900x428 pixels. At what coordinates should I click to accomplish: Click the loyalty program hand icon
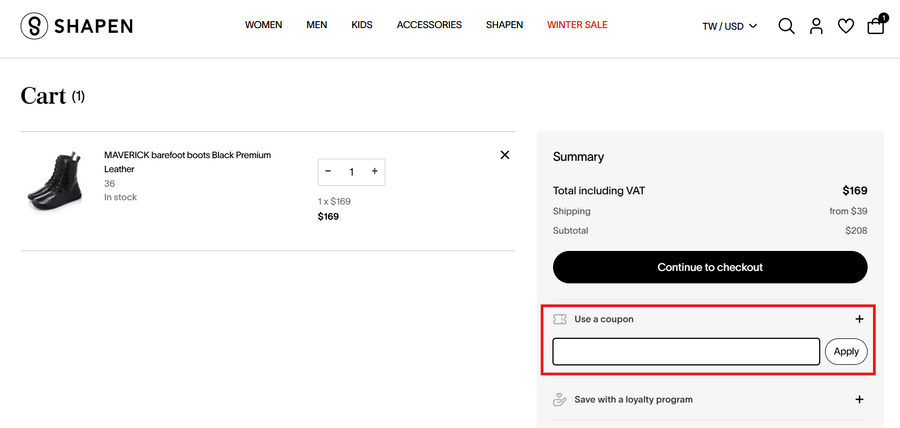coord(560,400)
